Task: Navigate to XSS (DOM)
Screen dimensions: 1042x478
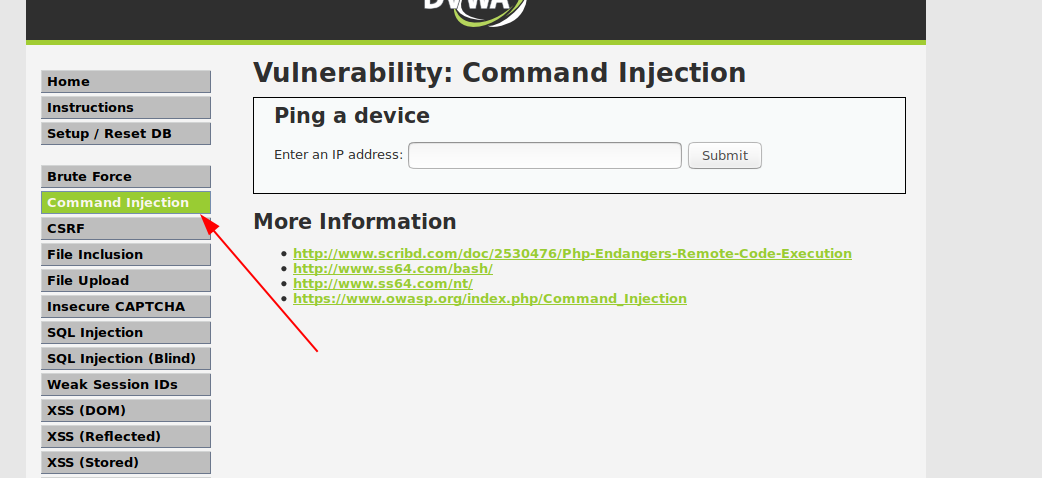Action: (126, 410)
